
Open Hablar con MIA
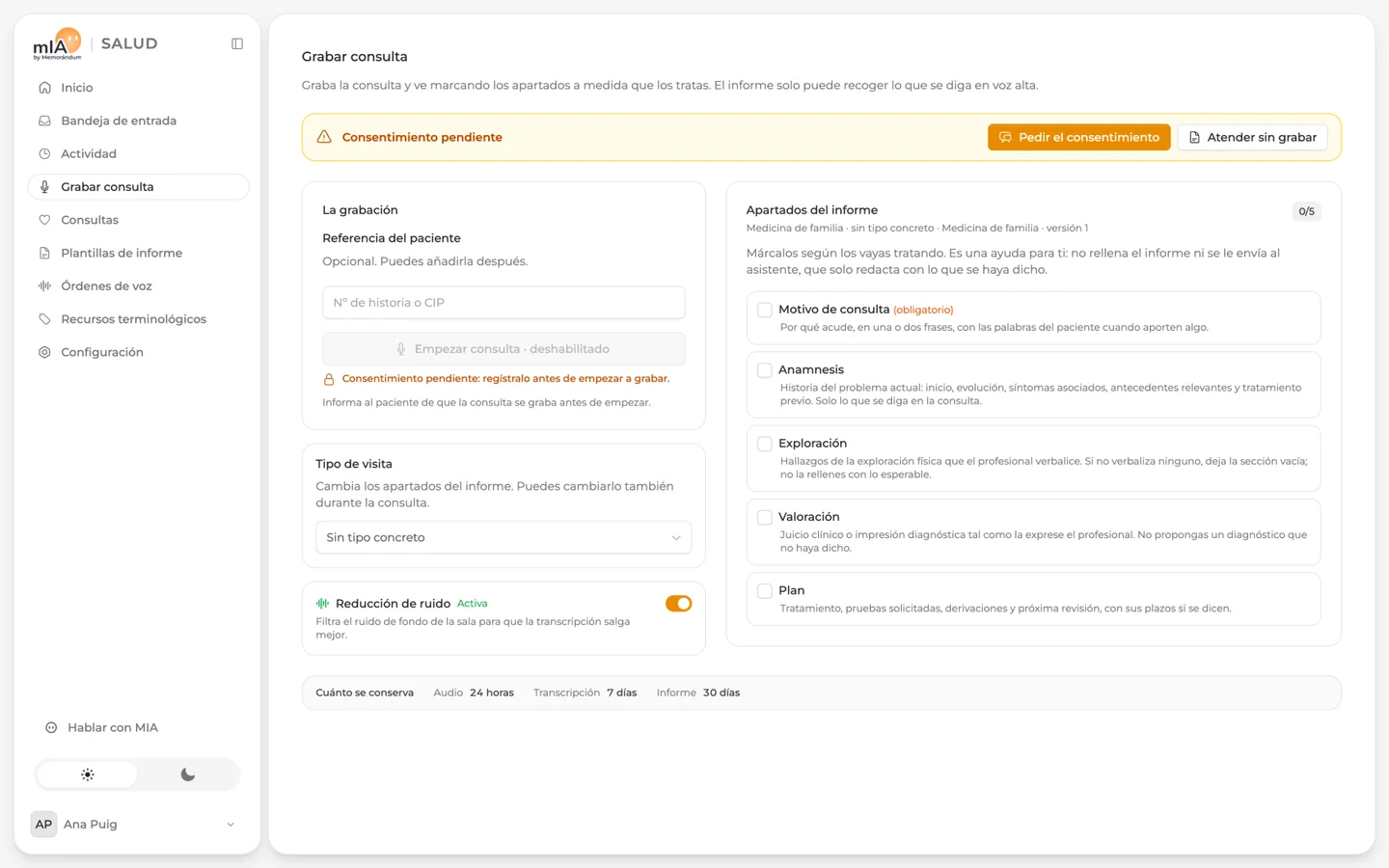138,727
